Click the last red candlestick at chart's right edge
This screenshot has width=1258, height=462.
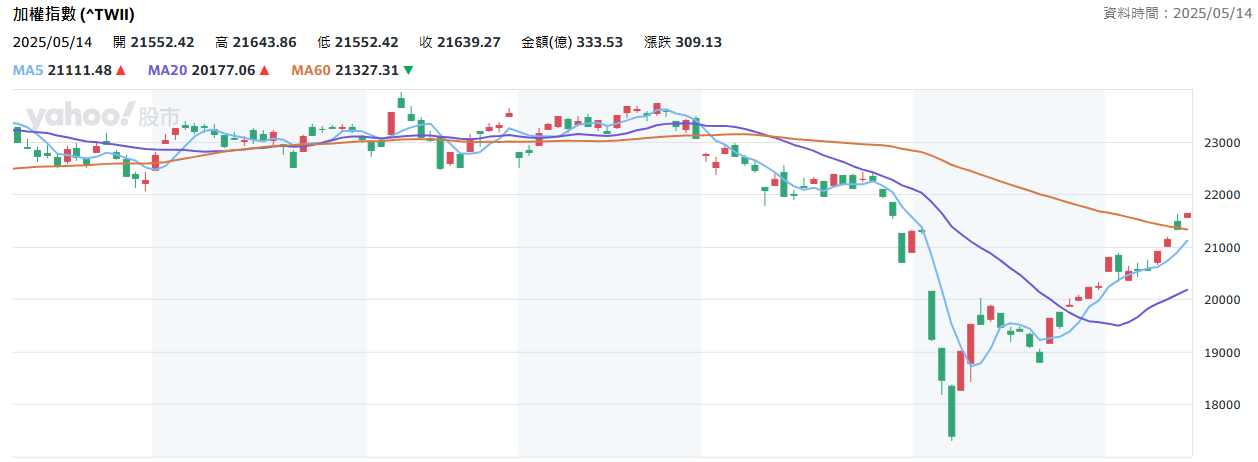[x=1188, y=215]
